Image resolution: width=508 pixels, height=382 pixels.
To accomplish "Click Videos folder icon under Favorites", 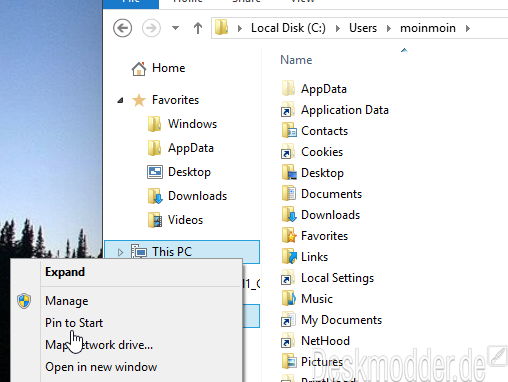I will [155, 220].
